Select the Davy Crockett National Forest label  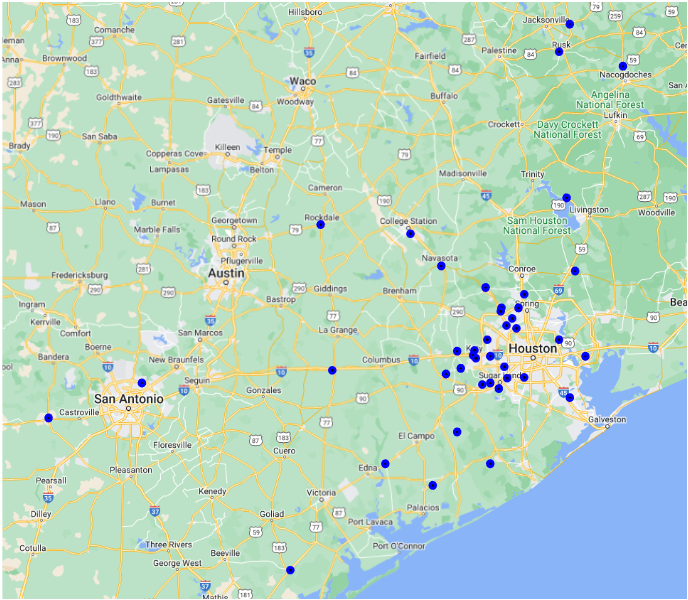point(567,129)
